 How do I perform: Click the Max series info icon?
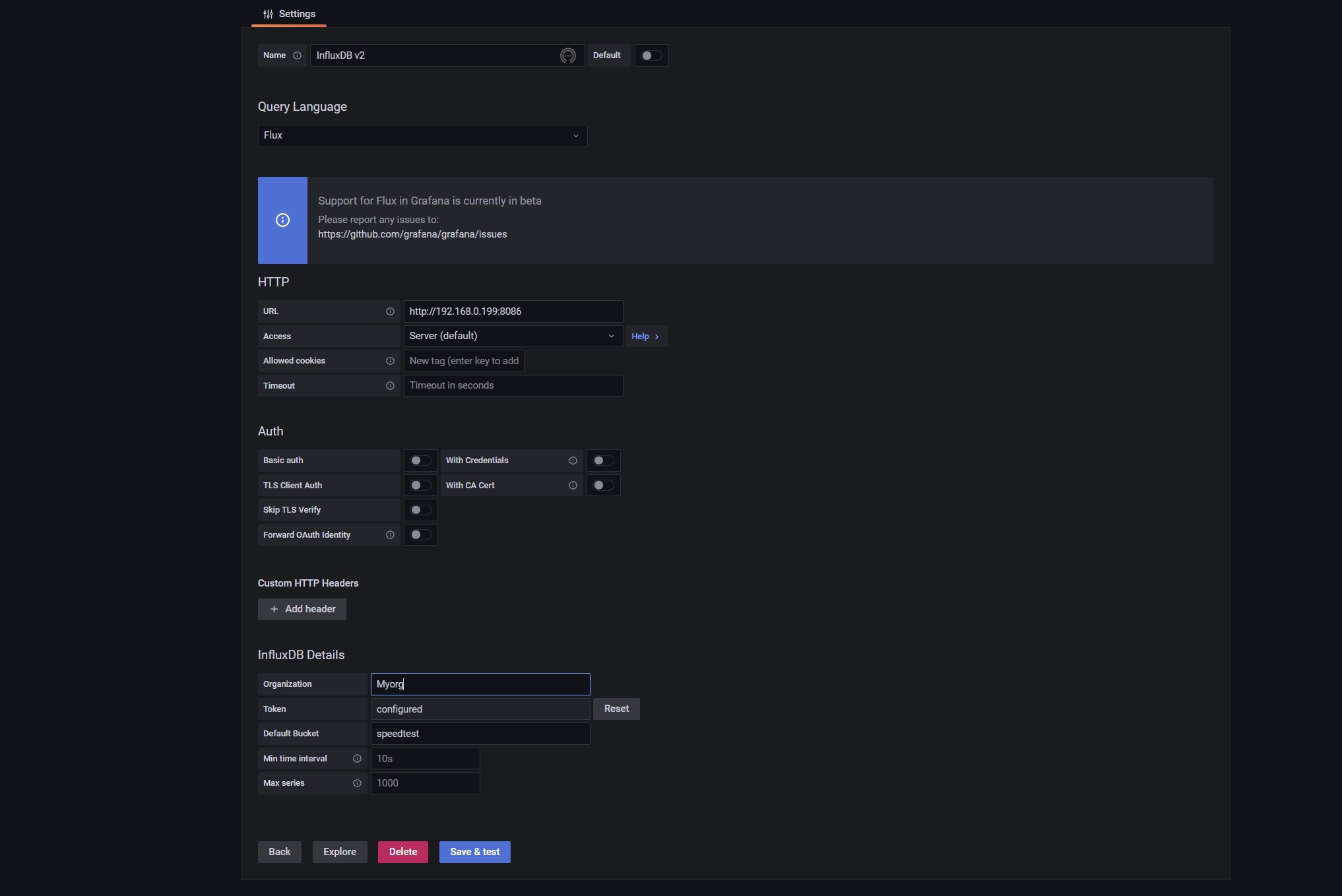[x=357, y=783]
